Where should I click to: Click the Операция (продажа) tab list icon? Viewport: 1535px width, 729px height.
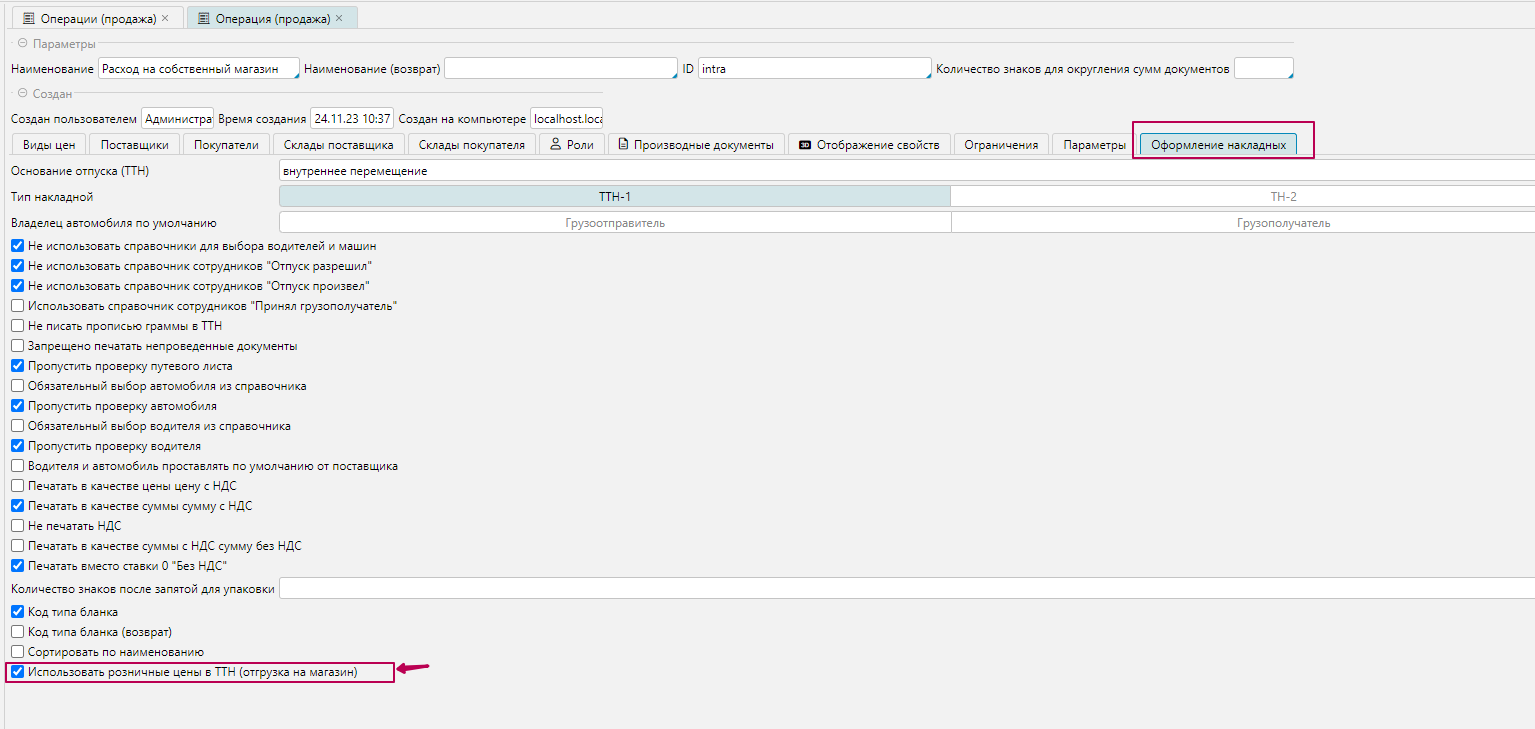(203, 19)
